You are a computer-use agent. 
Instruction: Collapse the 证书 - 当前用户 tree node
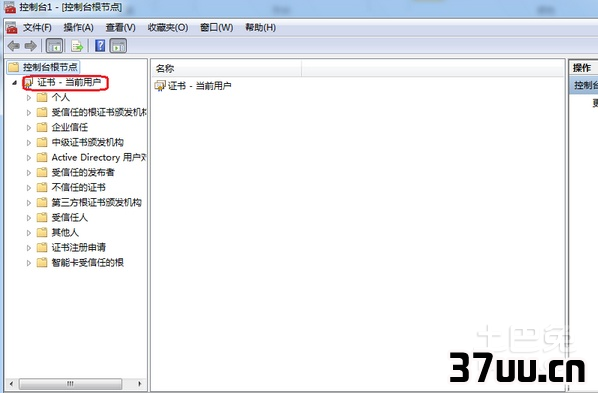point(14,82)
